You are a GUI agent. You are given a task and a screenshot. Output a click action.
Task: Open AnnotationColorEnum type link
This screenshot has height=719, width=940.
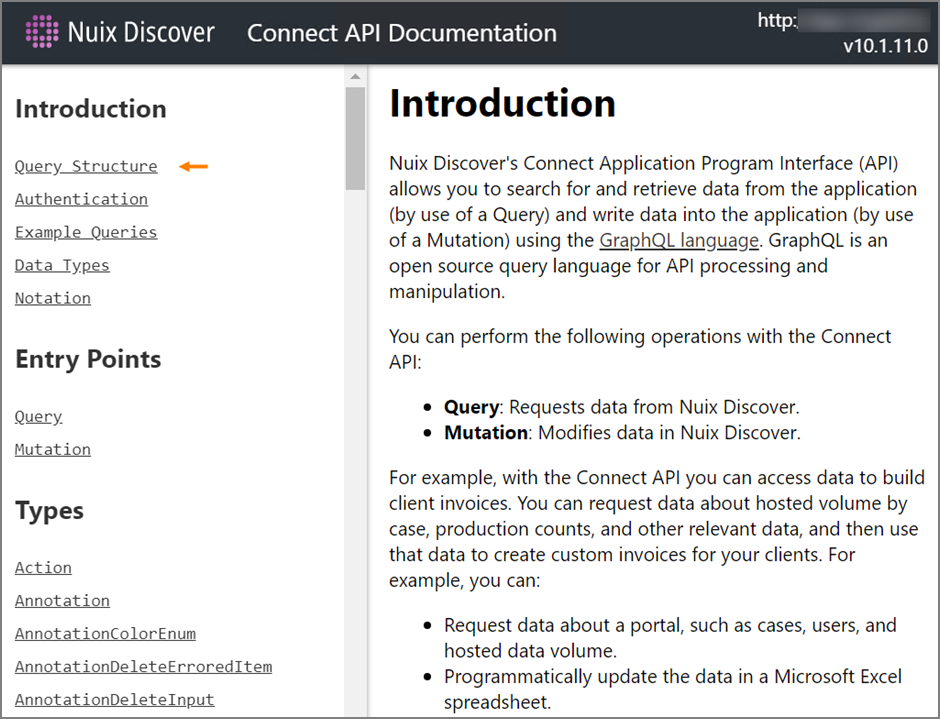tap(105, 633)
